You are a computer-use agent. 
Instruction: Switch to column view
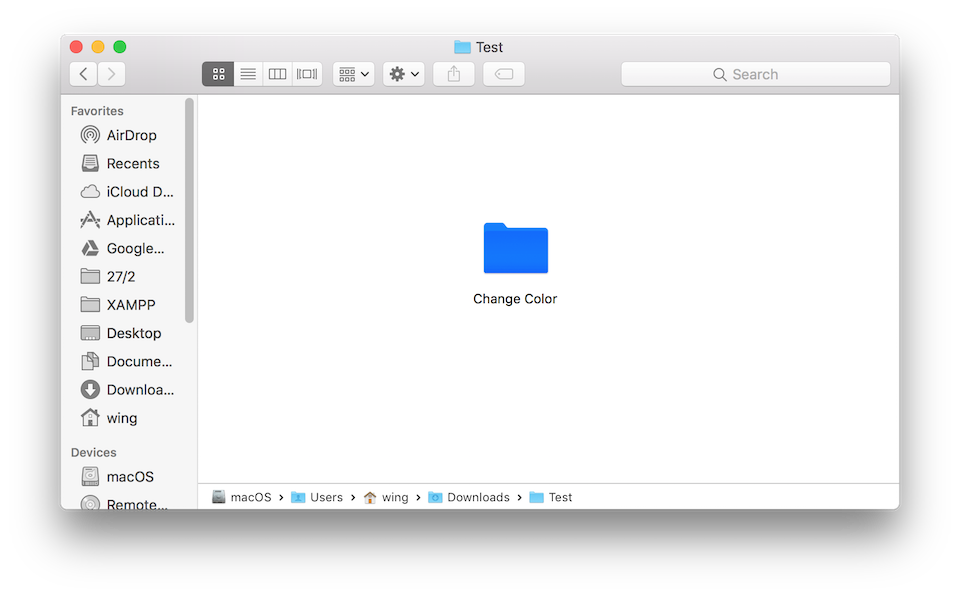pyautogui.click(x=277, y=73)
